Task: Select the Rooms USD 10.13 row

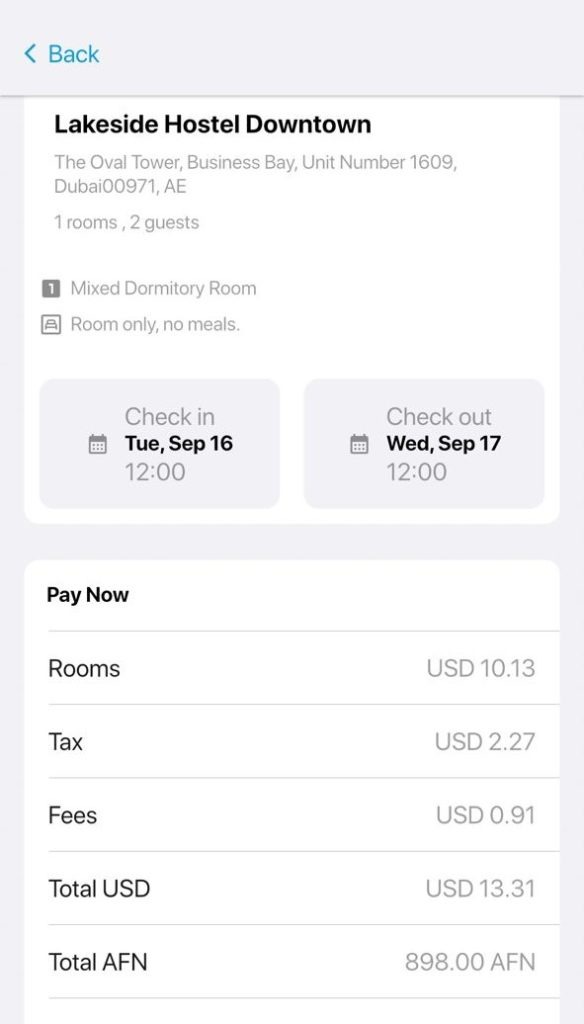Action: [303, 668]
